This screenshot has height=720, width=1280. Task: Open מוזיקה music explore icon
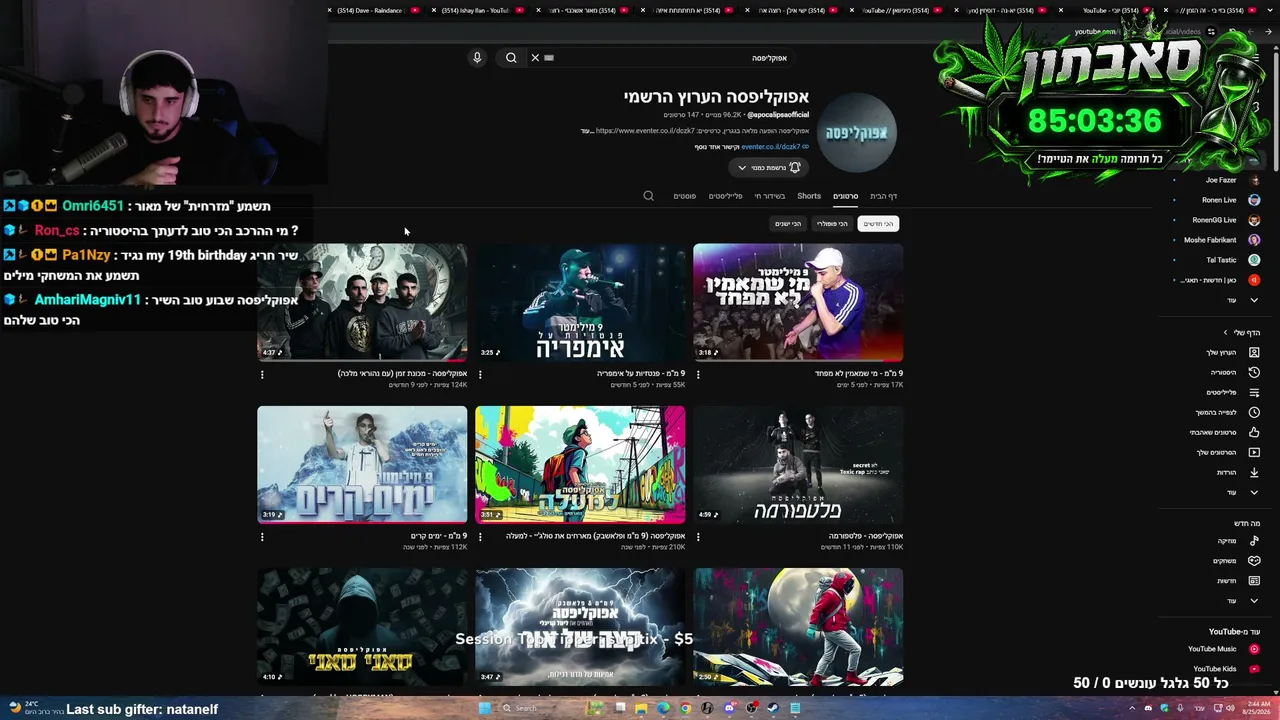tap(1254, 541)
